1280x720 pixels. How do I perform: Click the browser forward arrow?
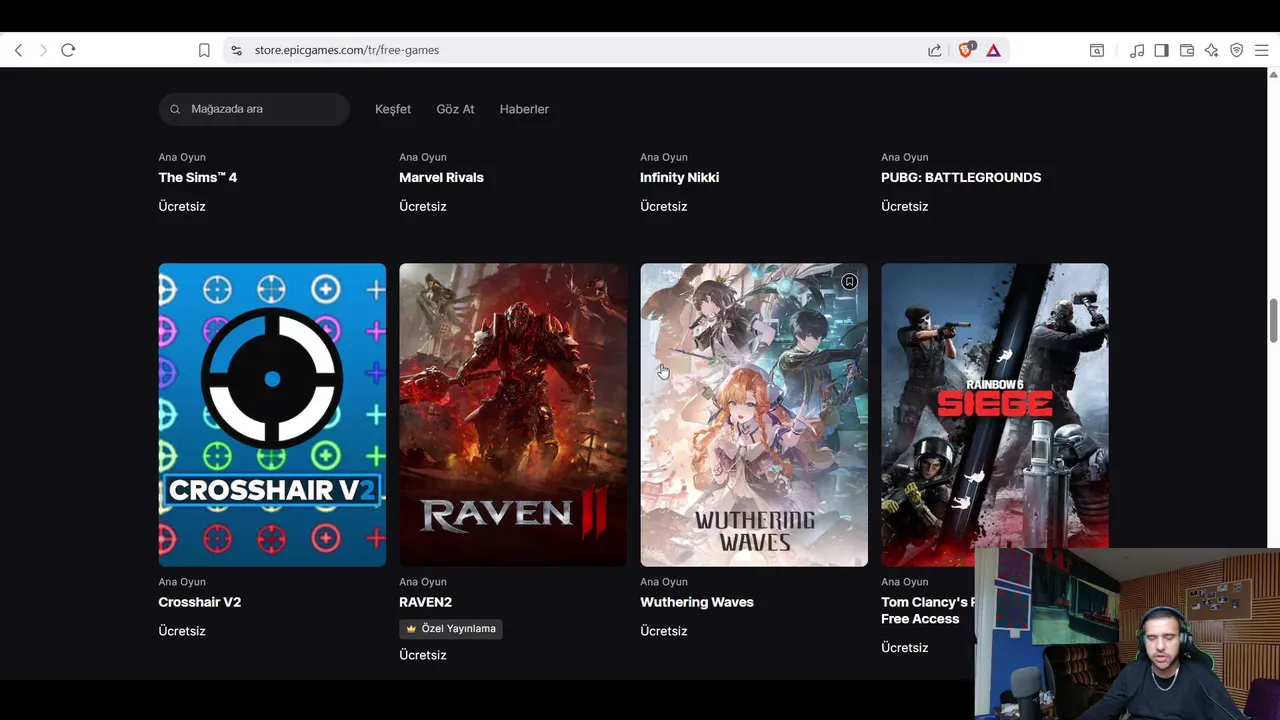coord(43,50)
